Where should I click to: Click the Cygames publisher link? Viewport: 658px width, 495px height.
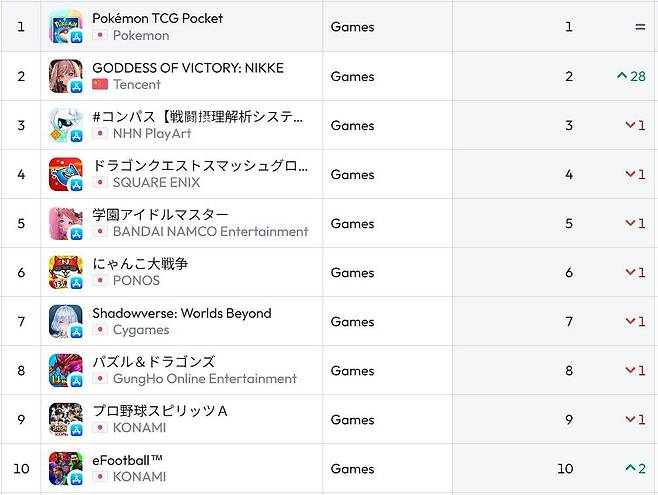click(x=141, y=330)
